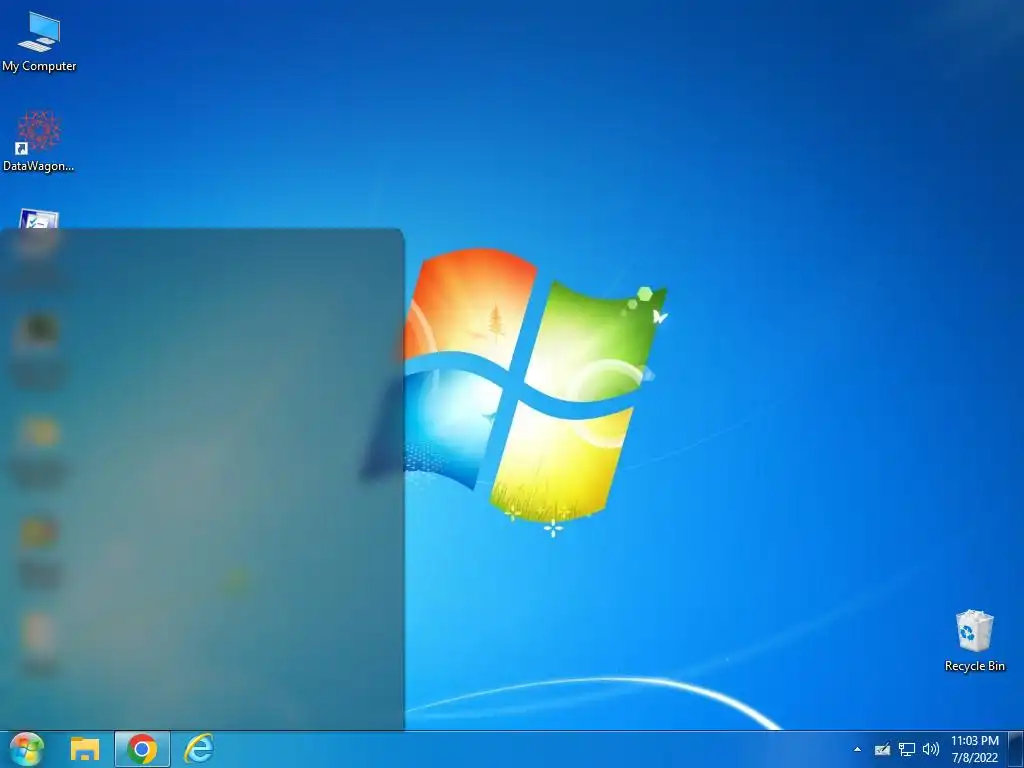Launch Internet Explorer from taskbar

click(x=199, y=749)
